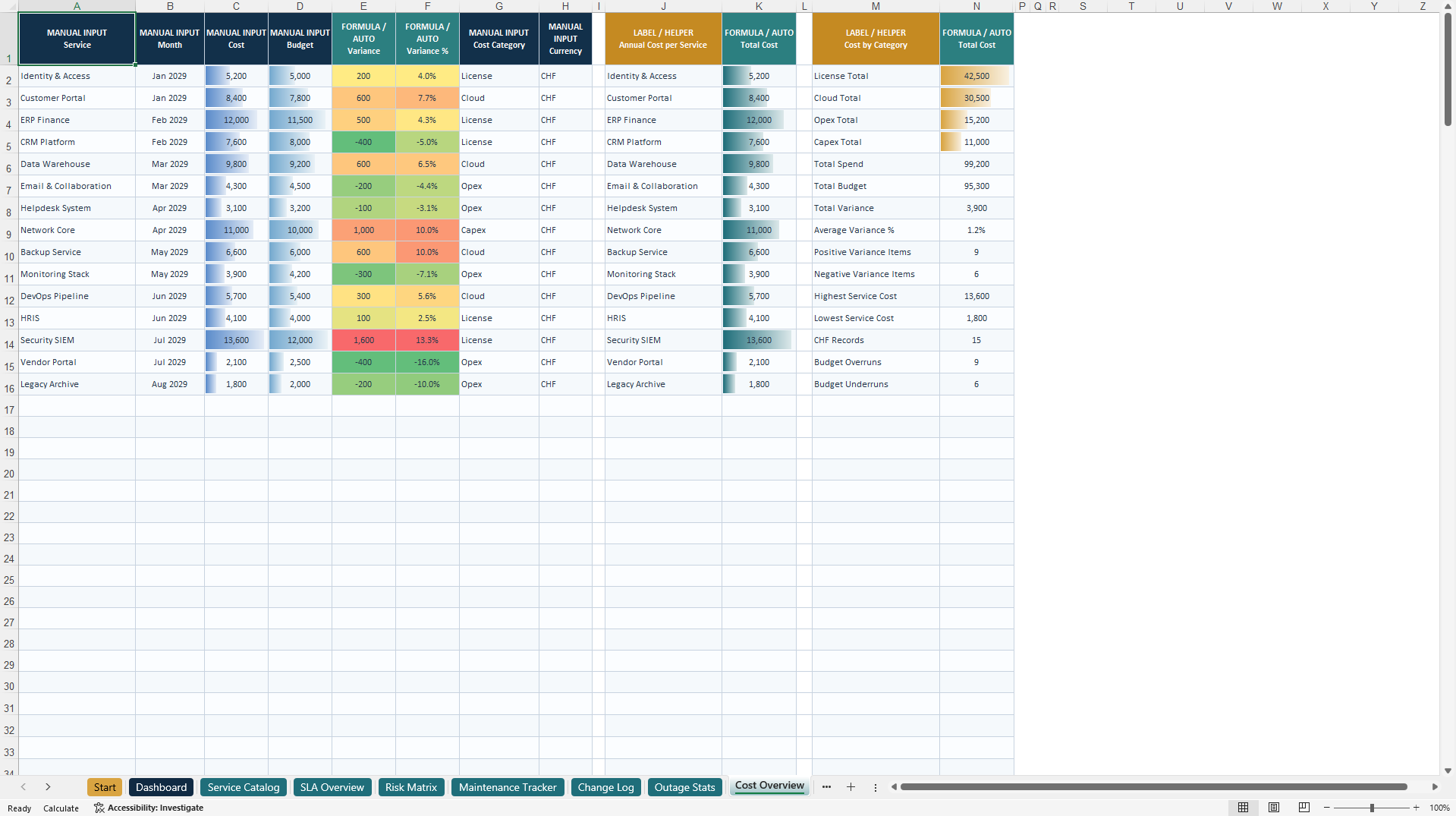Switch to Normal view icon
Viewport: 1456px width, 816px height.
tap(1243, 808)
